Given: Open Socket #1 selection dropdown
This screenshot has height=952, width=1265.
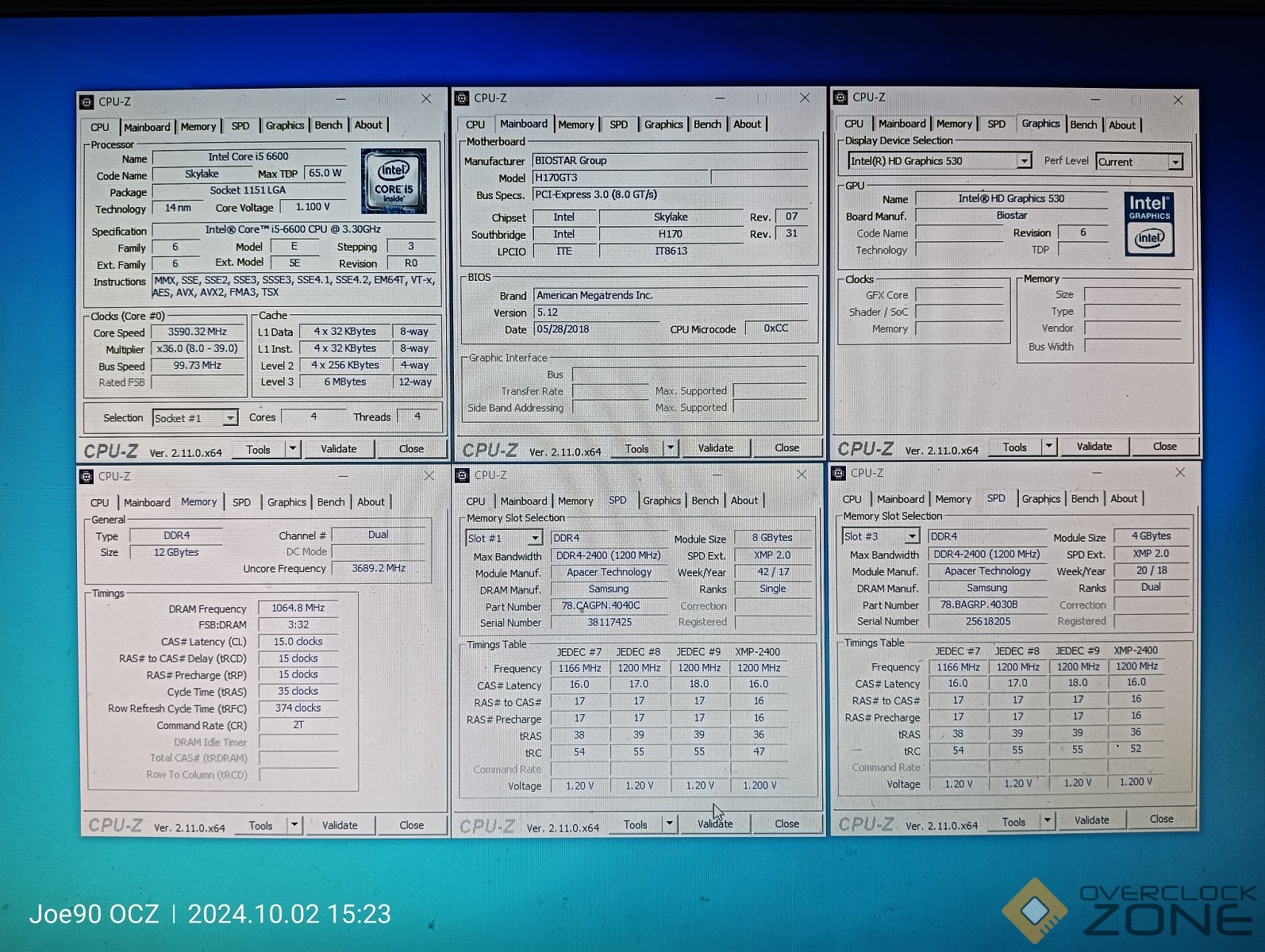Looking at the screenshot, I should [229, 418].
